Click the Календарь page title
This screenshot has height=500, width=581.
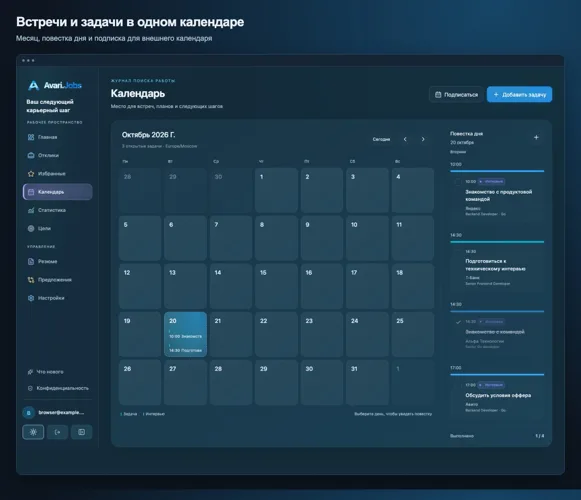(138, 93)
